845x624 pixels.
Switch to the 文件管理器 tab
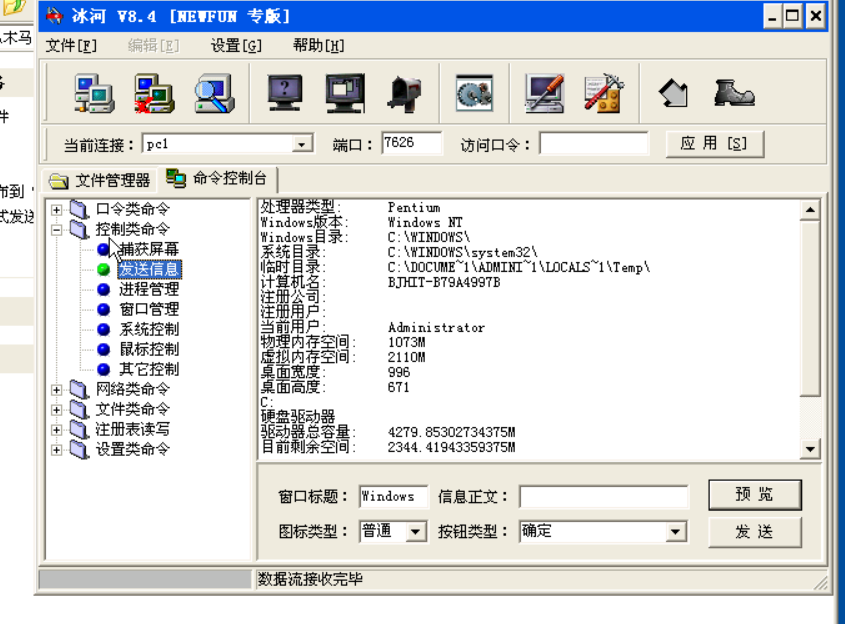pos(100,181)
